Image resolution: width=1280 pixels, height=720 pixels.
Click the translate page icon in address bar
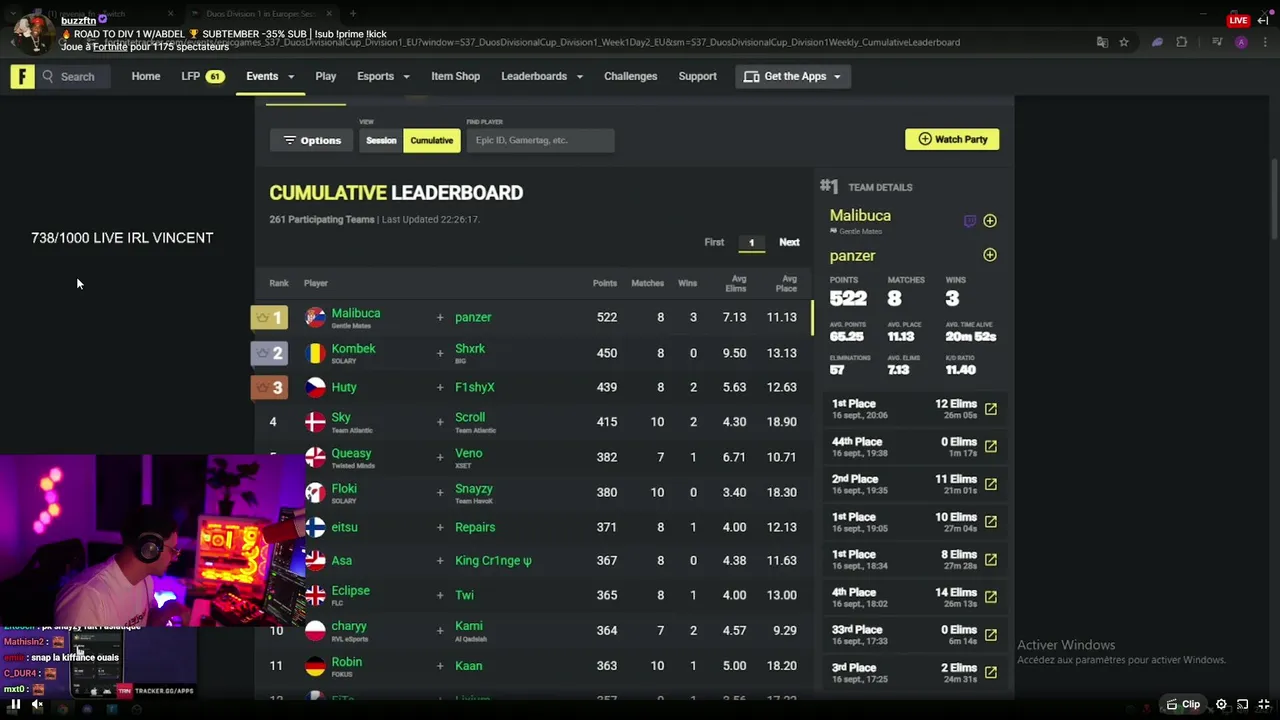point(1102,42)
